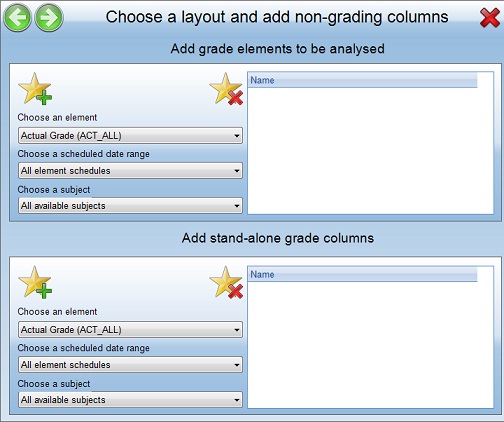
Task: Remove a stand-alone grade column with star-X
Action: tap(226, 282)
